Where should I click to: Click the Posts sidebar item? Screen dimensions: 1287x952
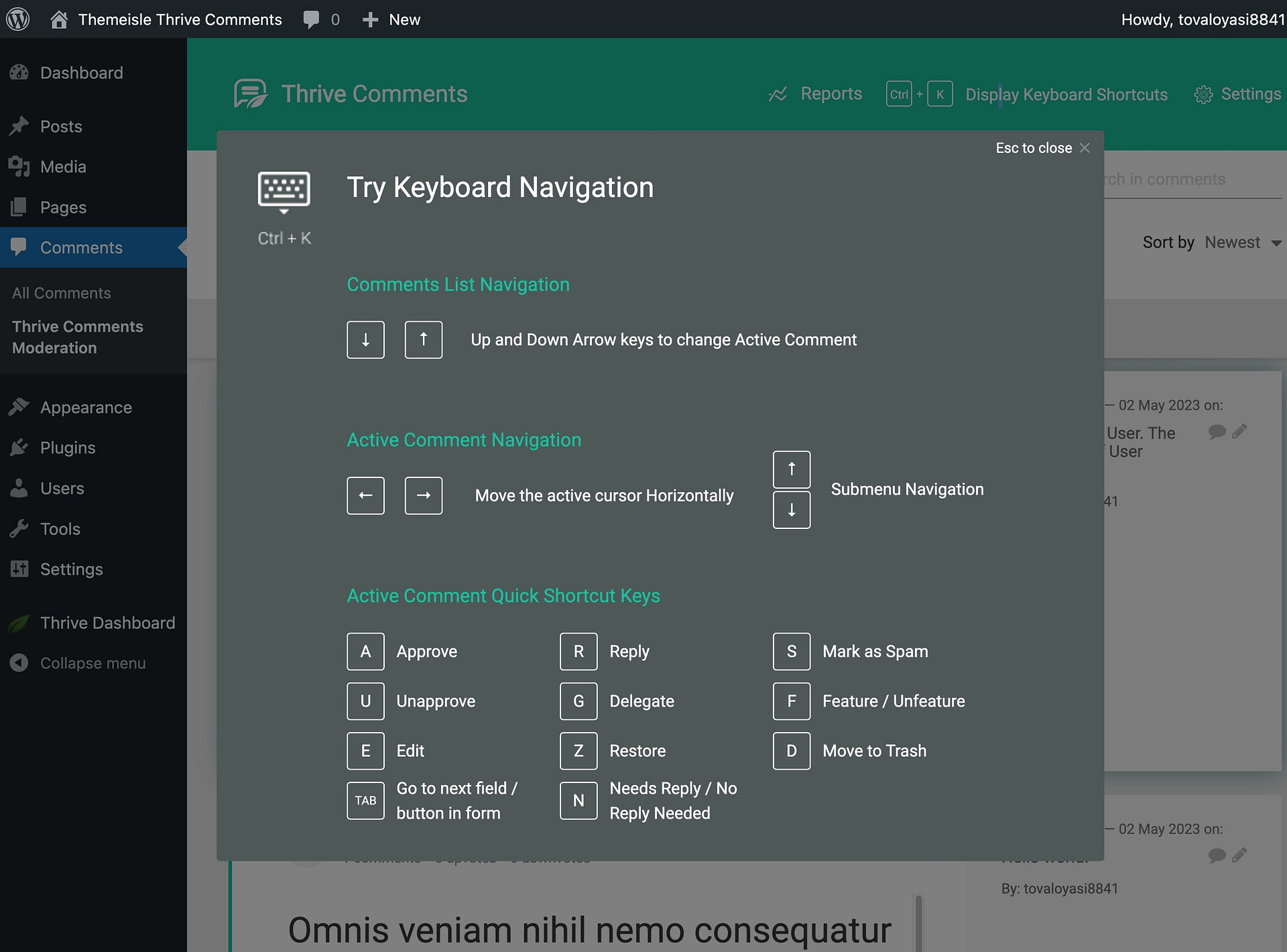[x=62, y=126]
